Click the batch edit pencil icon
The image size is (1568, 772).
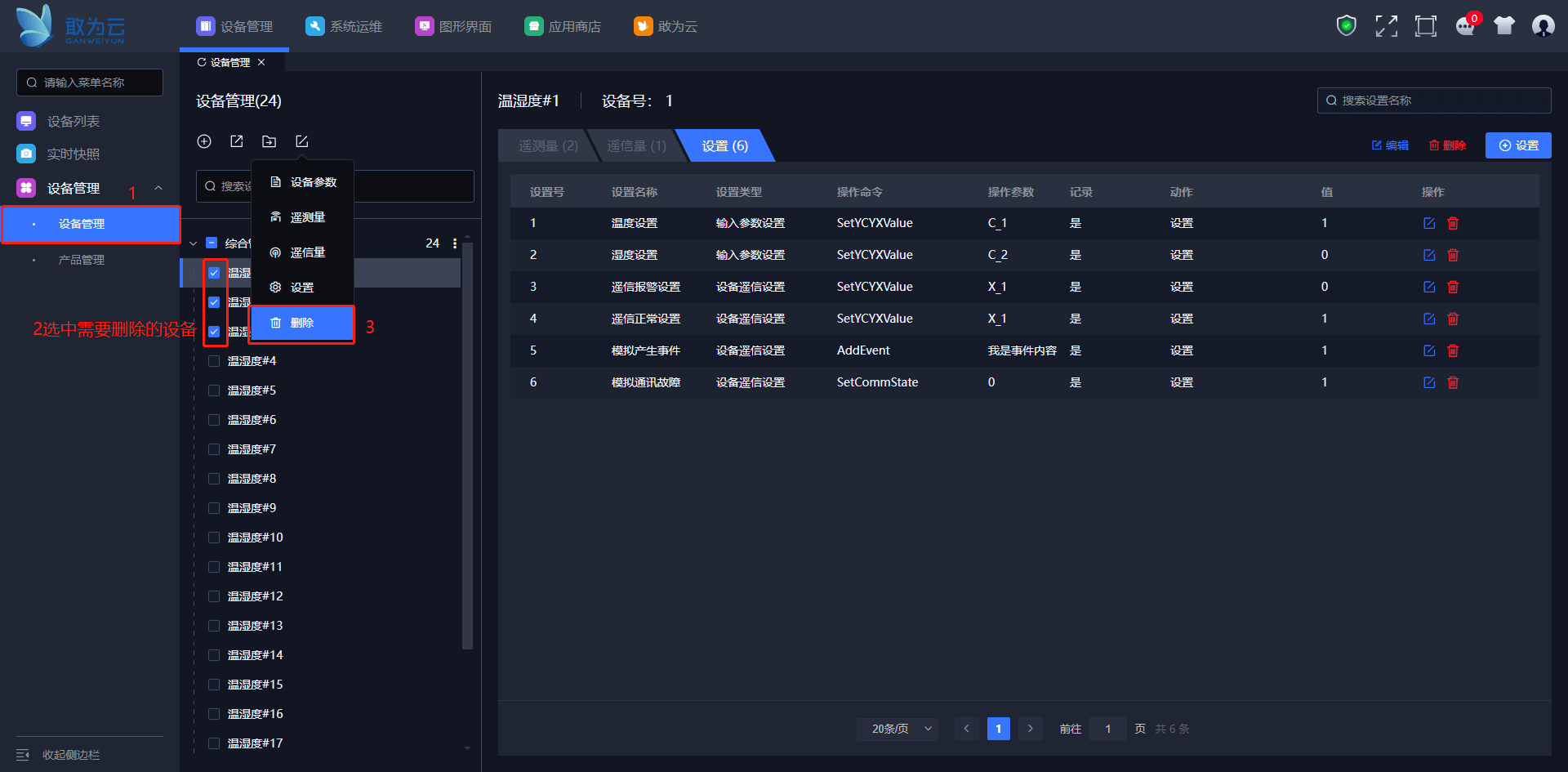coord(301,141)
